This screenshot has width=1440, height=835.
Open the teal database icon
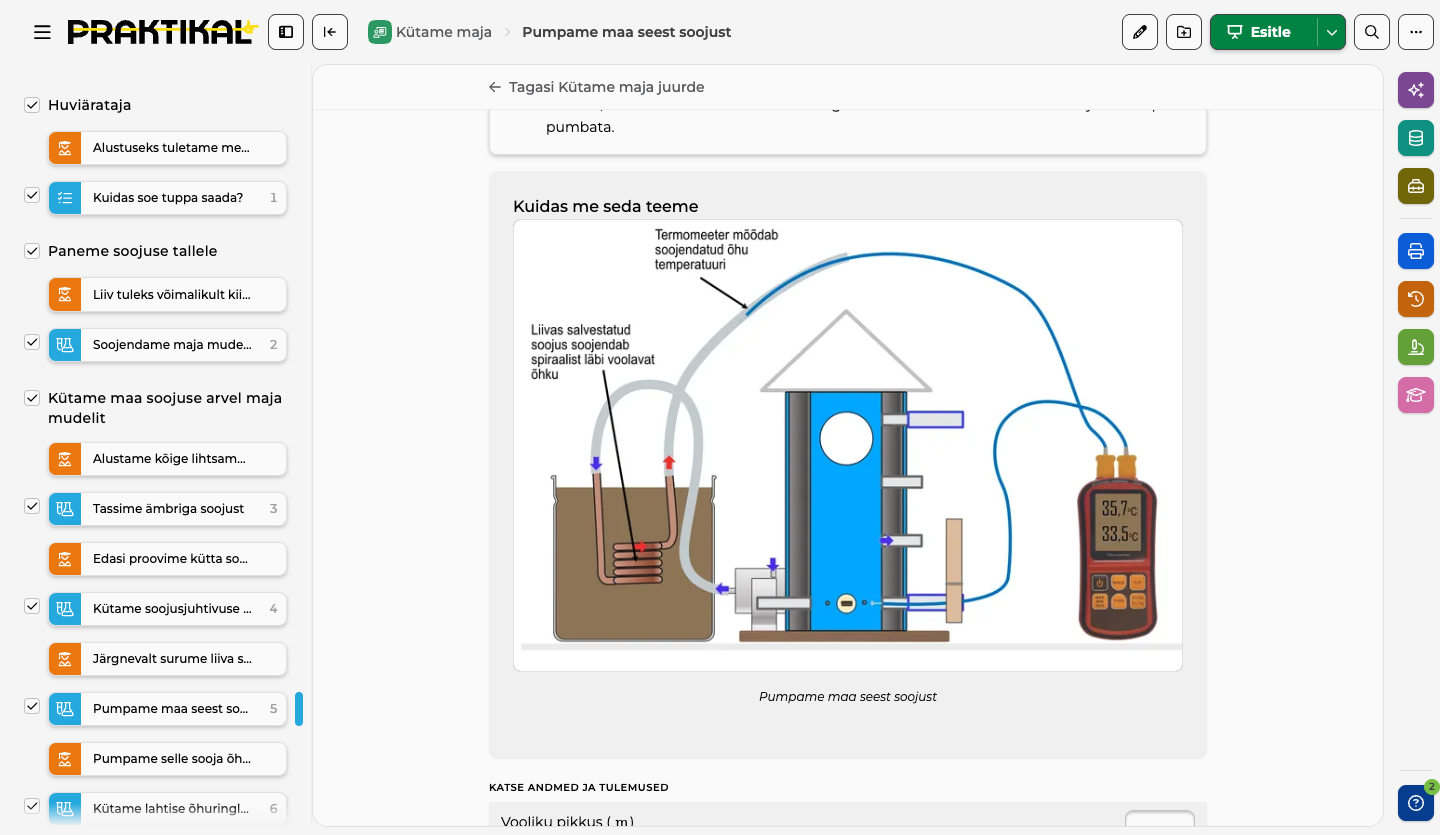pyautogui.click(x=1416, y=138)
